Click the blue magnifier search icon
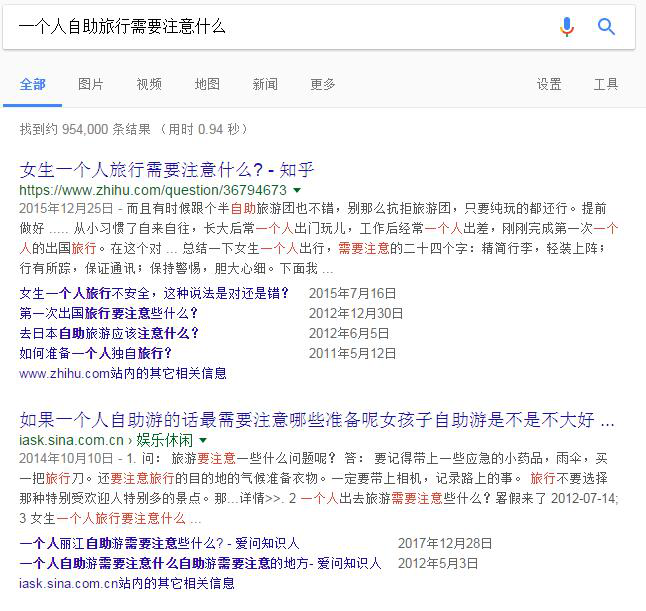 click(606, 27)
